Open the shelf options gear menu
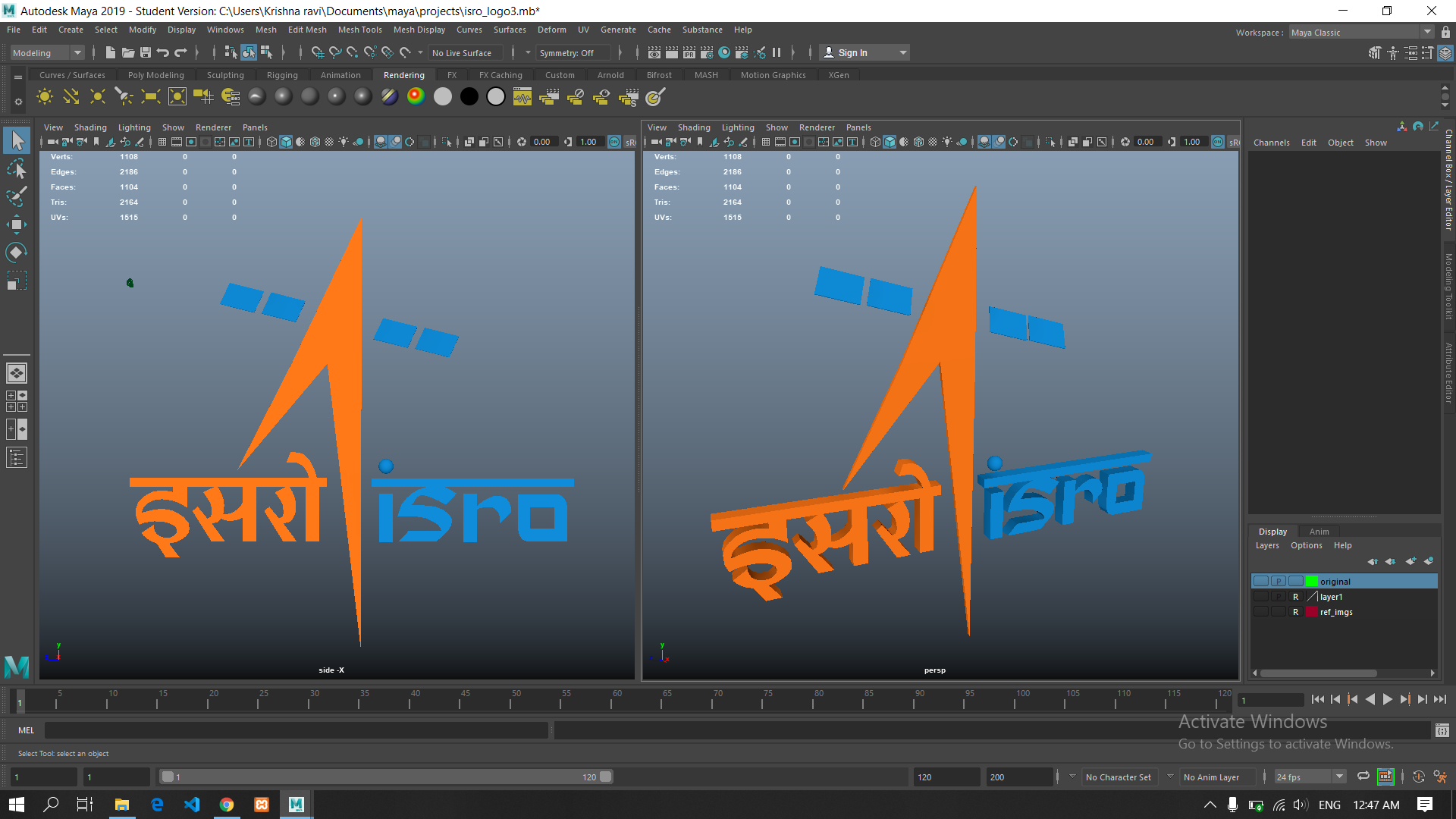Image resolution: width=1456 pixels, height=819 pixels. click(x=18, y=101)
